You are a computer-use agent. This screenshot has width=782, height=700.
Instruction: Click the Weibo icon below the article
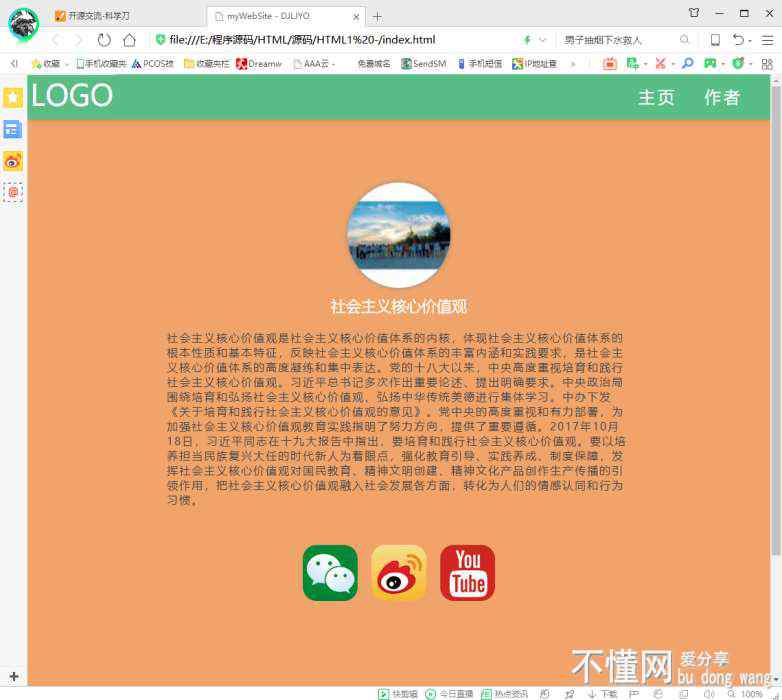click(x=399, y=573)
